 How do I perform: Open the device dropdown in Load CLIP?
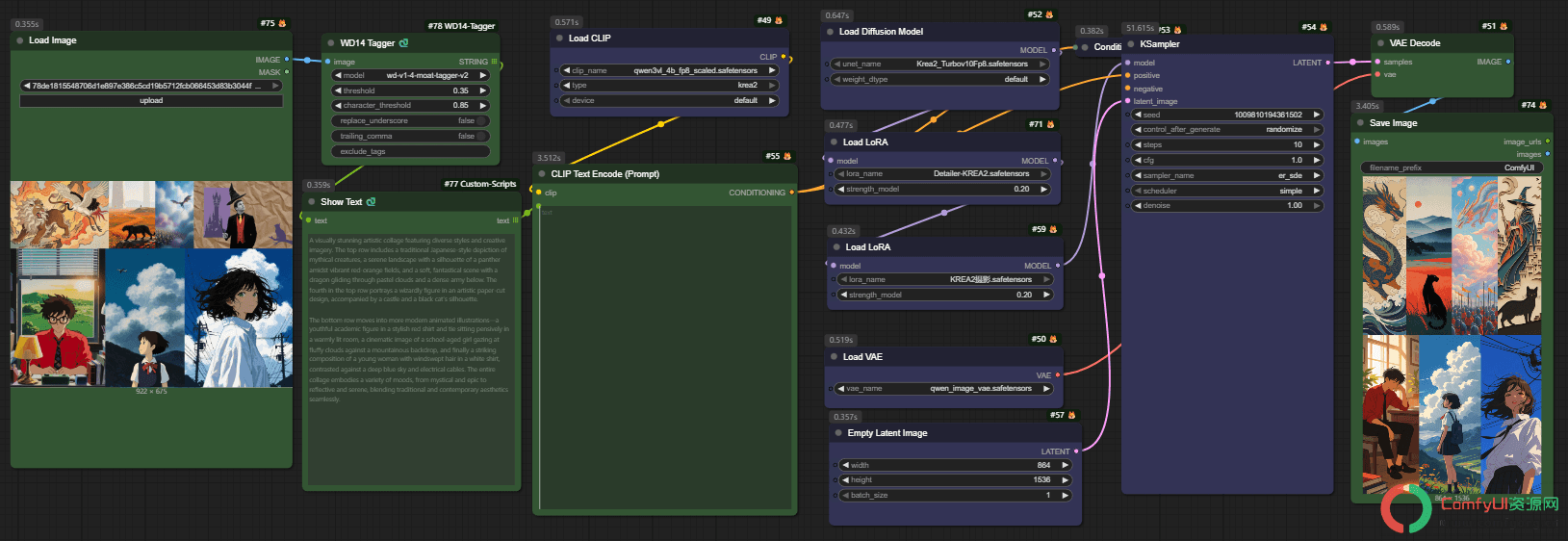[x=670, y=100]
